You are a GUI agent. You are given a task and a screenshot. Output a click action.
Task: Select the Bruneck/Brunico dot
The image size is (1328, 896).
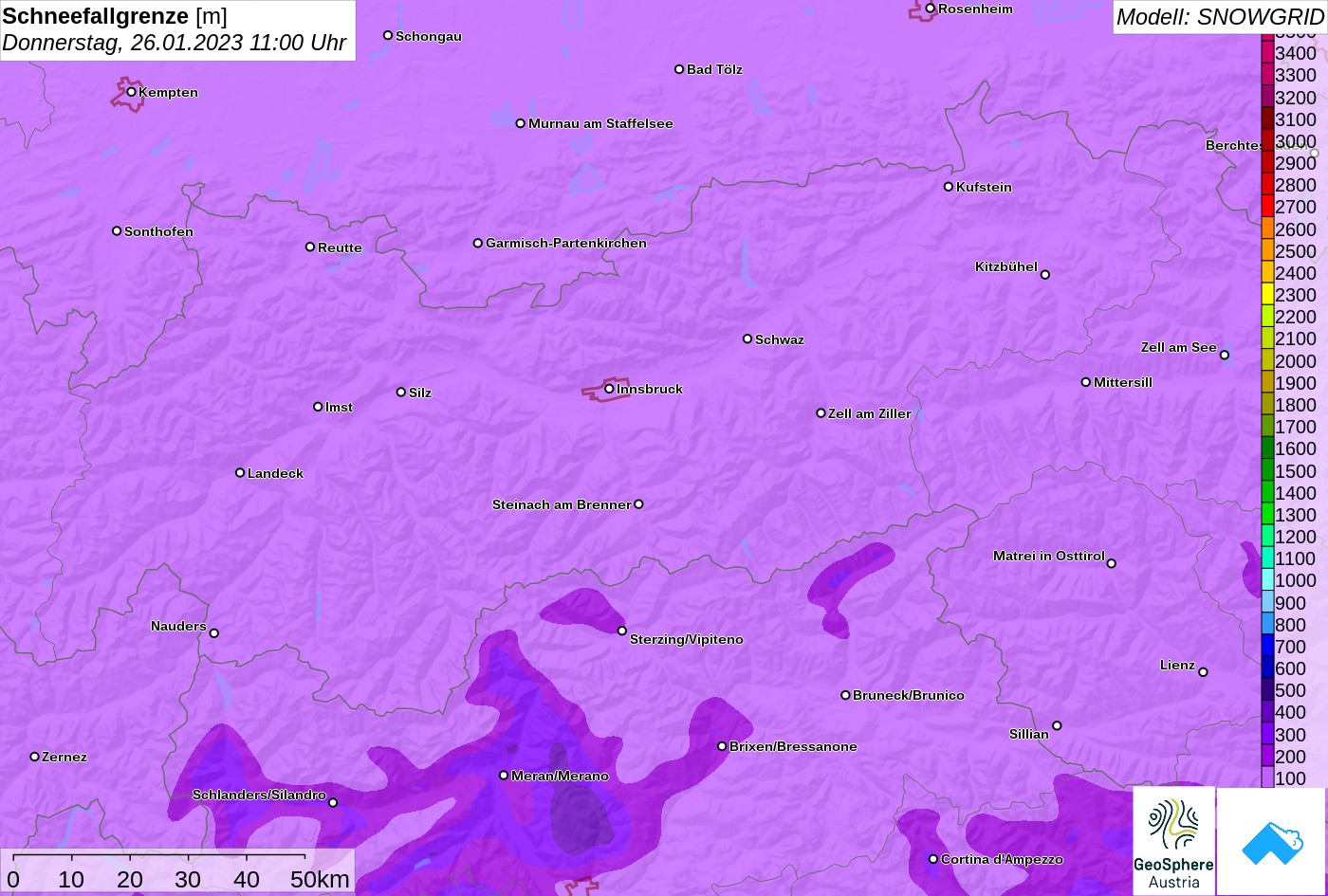[x=846, y=695]
